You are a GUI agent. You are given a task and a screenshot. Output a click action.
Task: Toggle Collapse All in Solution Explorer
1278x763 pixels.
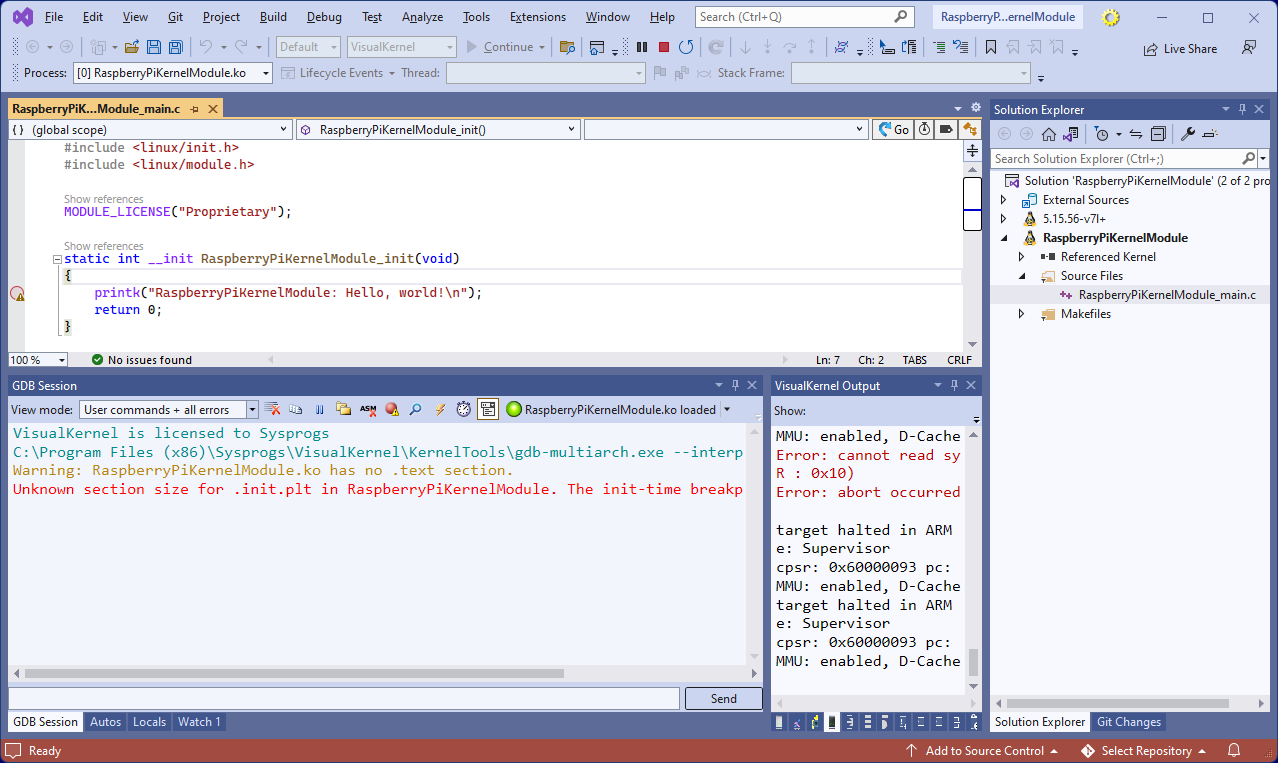click(1158, 134)
